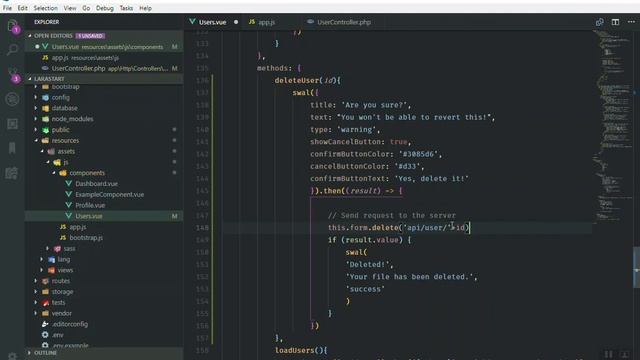Screen dimensions: 640x360
Task: Click the '#3085d6' color value in code
Action: pyautogui.click(x=418, y=154)
